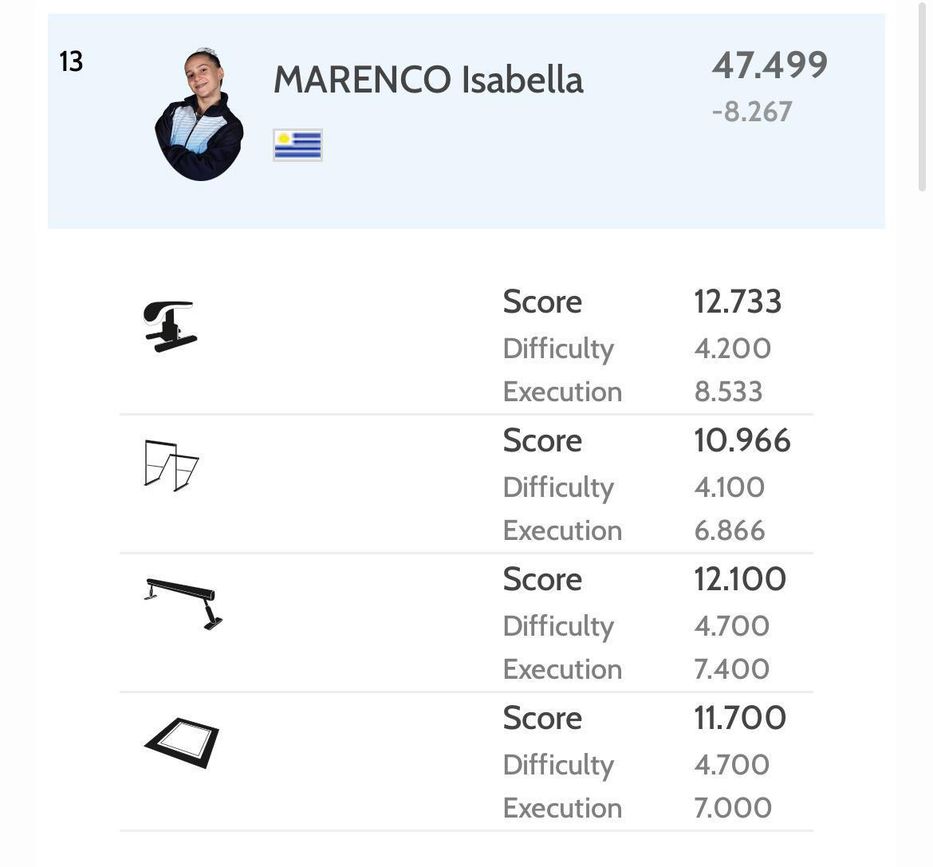Viewport: 933px width, 867px height.
Task: Click the score difference -8.267
Action: pos(752,112)
